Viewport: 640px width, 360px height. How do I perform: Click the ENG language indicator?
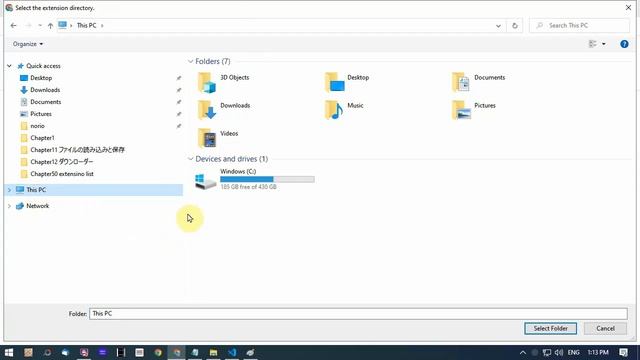(573, 352)
